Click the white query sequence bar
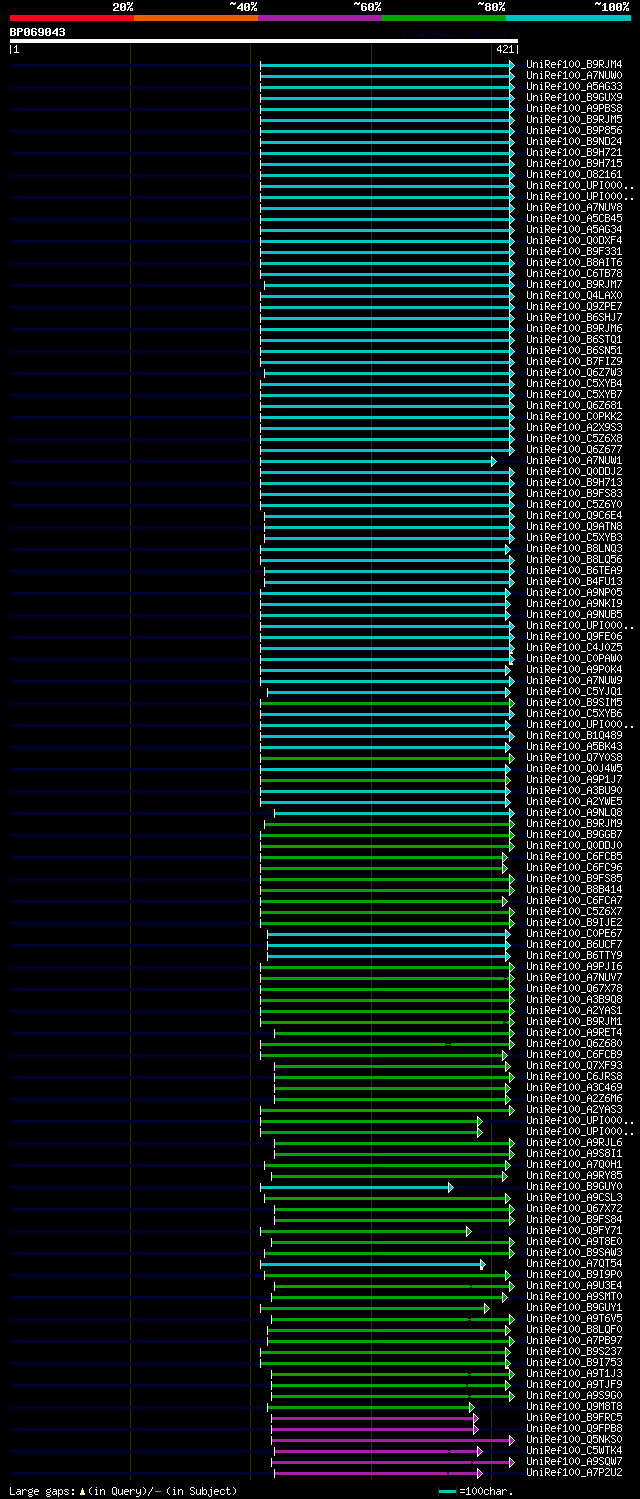The height and width of the screenshot is (1499, 640). (264, 41)
